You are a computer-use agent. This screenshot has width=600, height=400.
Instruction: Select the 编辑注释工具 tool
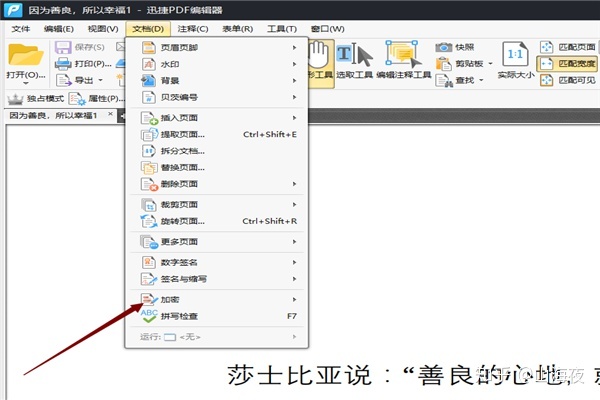pyautogui.click(x=404, y=62)
